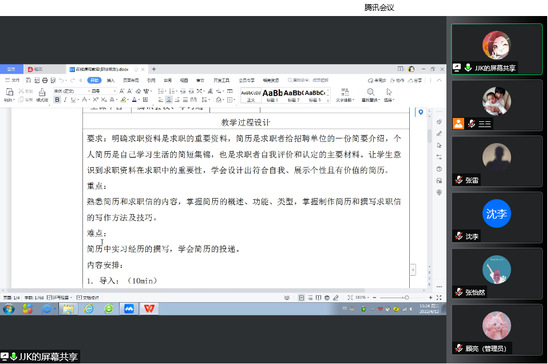Open the Find and Replace magnifier
This screenshot has height=364, width=548.
(370, 92)
